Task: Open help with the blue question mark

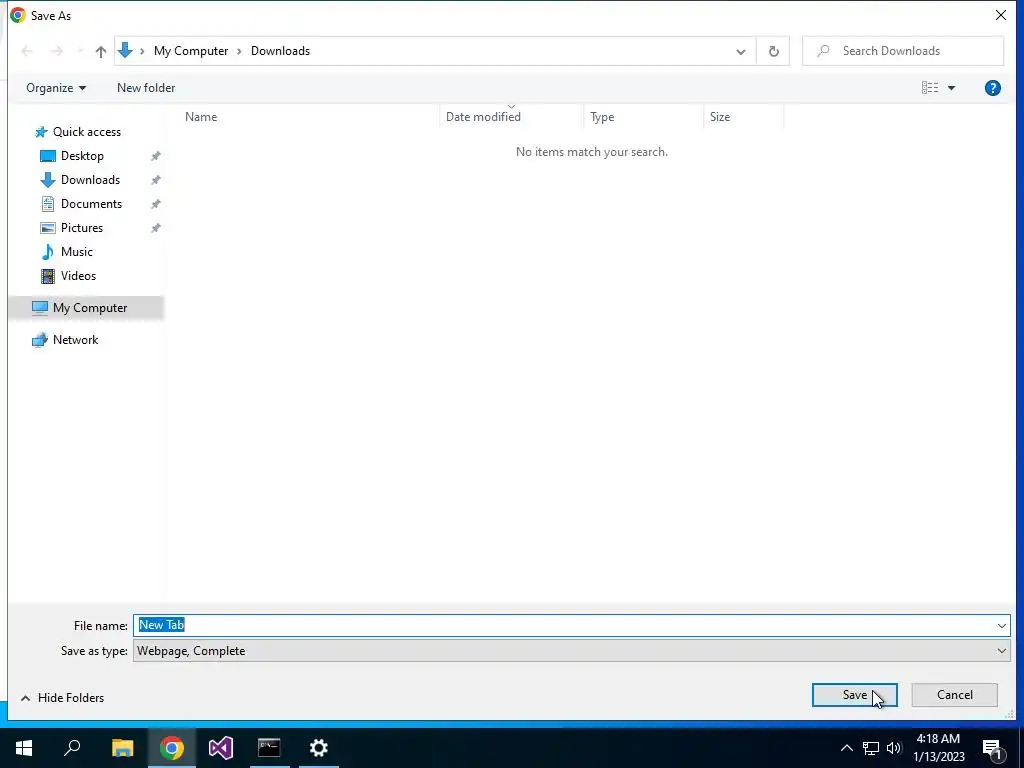Action: click(x=992, y=88)
